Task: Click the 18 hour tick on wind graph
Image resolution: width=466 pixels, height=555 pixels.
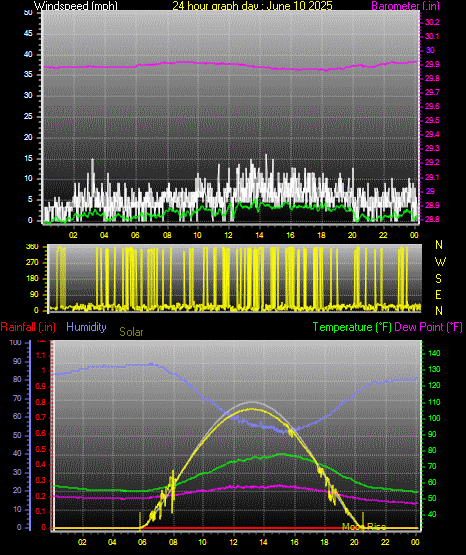Action: click(x=322, y=235)
